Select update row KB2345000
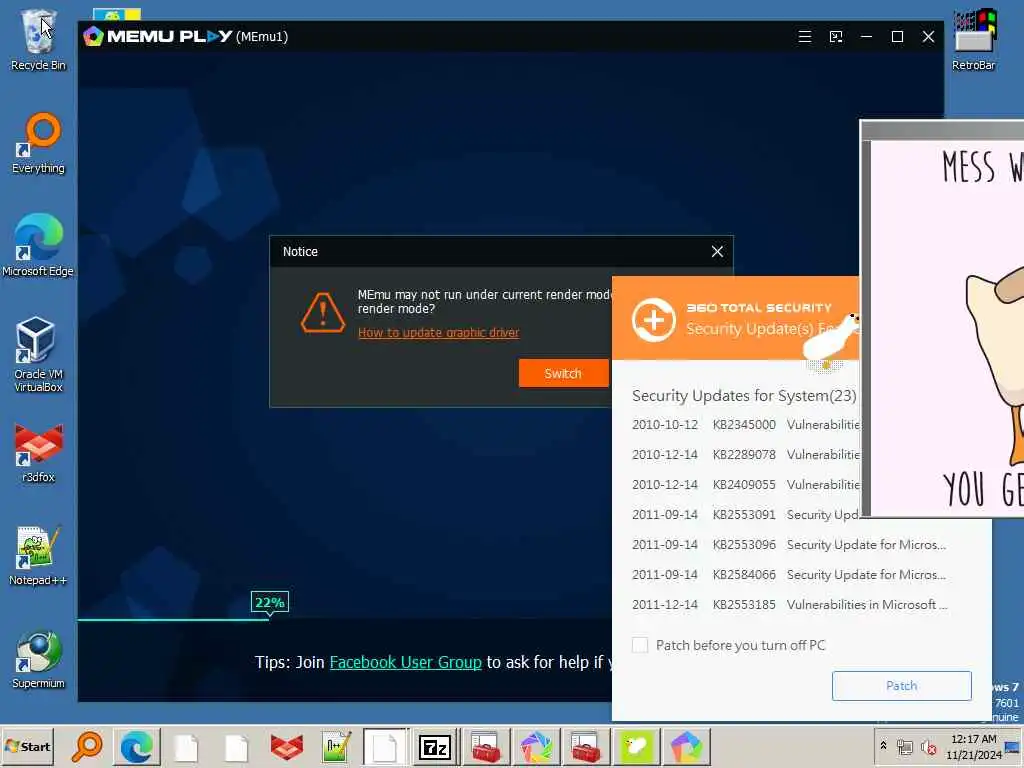The width and height of the screenshot is (1024, 768). [x=745, y=424]
